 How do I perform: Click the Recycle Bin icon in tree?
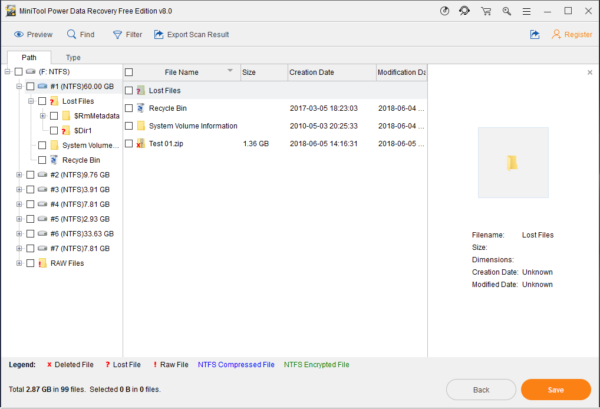click(54, 160)
